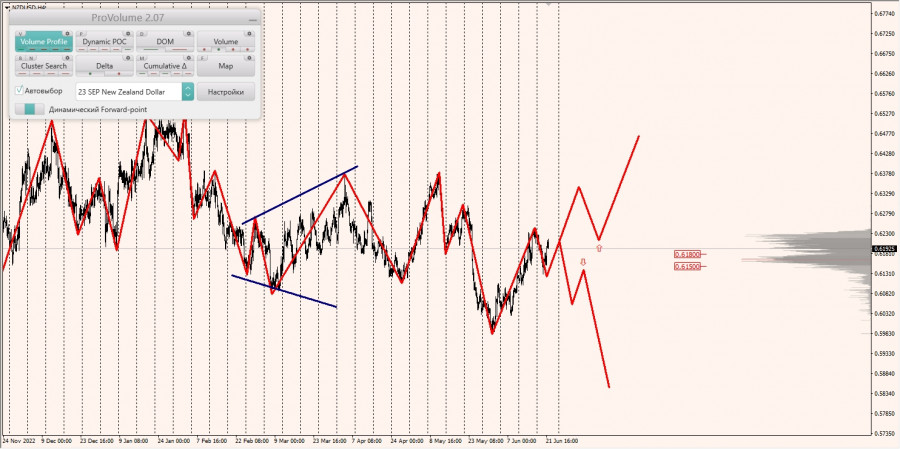The height and width of the screenshot is (449, 900).
Task: Open Cumulative Δ gear settings
Action: click(189, 58)
